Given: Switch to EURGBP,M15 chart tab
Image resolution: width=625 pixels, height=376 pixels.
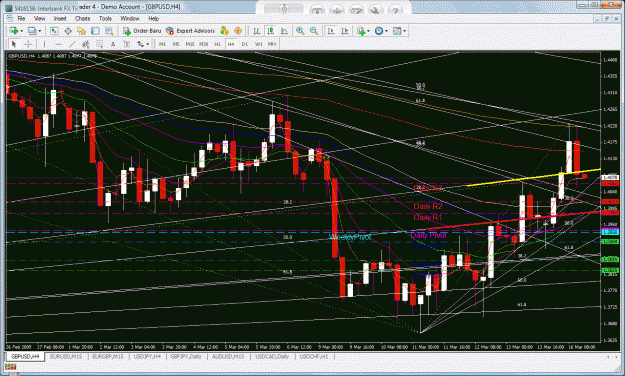Looking at the screenshot, I should click(x=108, y=356).
